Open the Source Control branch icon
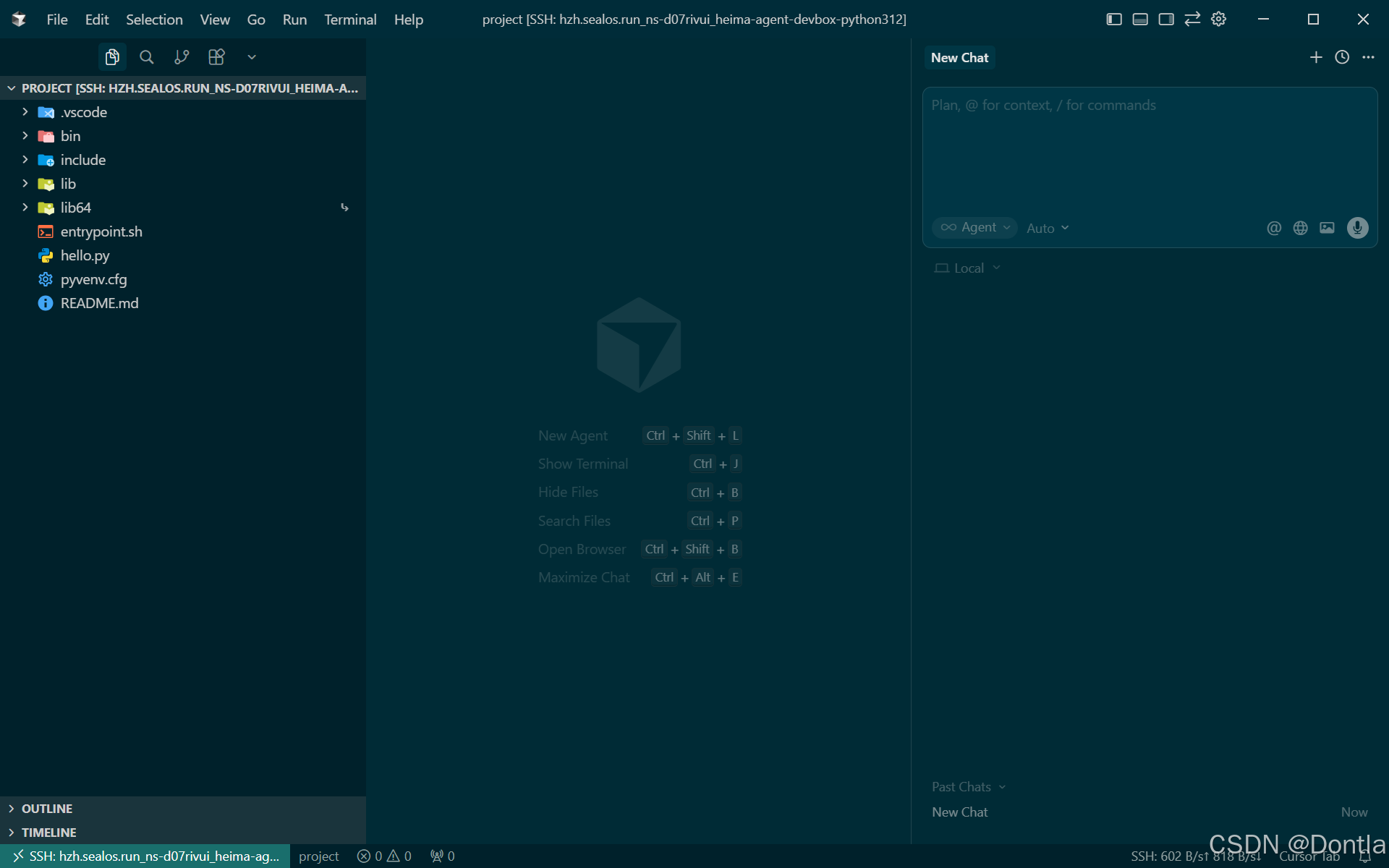Image resolution: width=1389 pixels, height=868 pixels. click(x=182, y=57)
